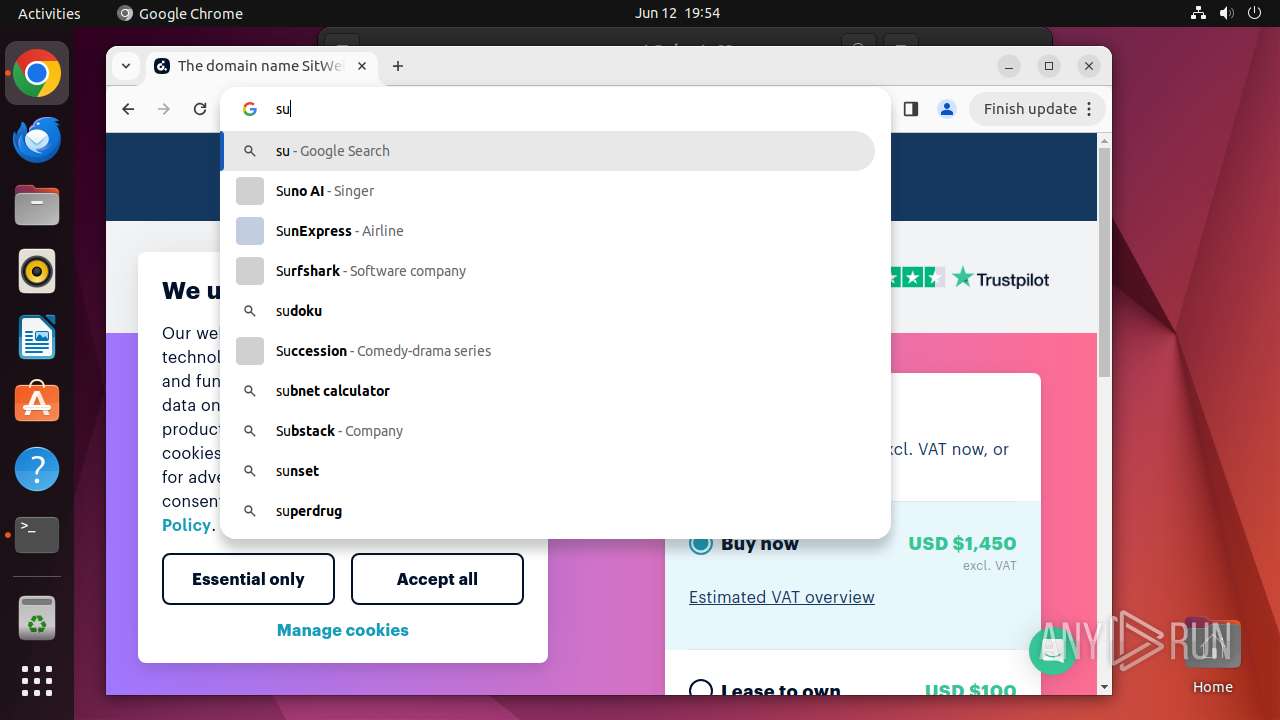Reload the page with refresh icon
Screen dimensions: 1280x720
click(x=200, y=109)
